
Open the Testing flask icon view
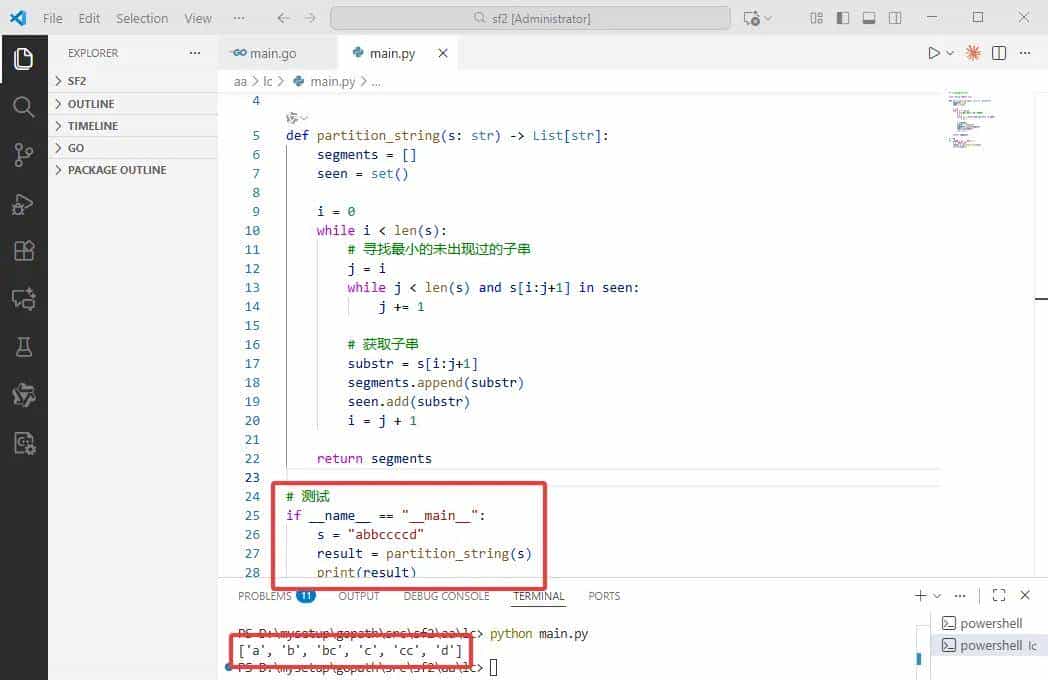click(23, 346)
